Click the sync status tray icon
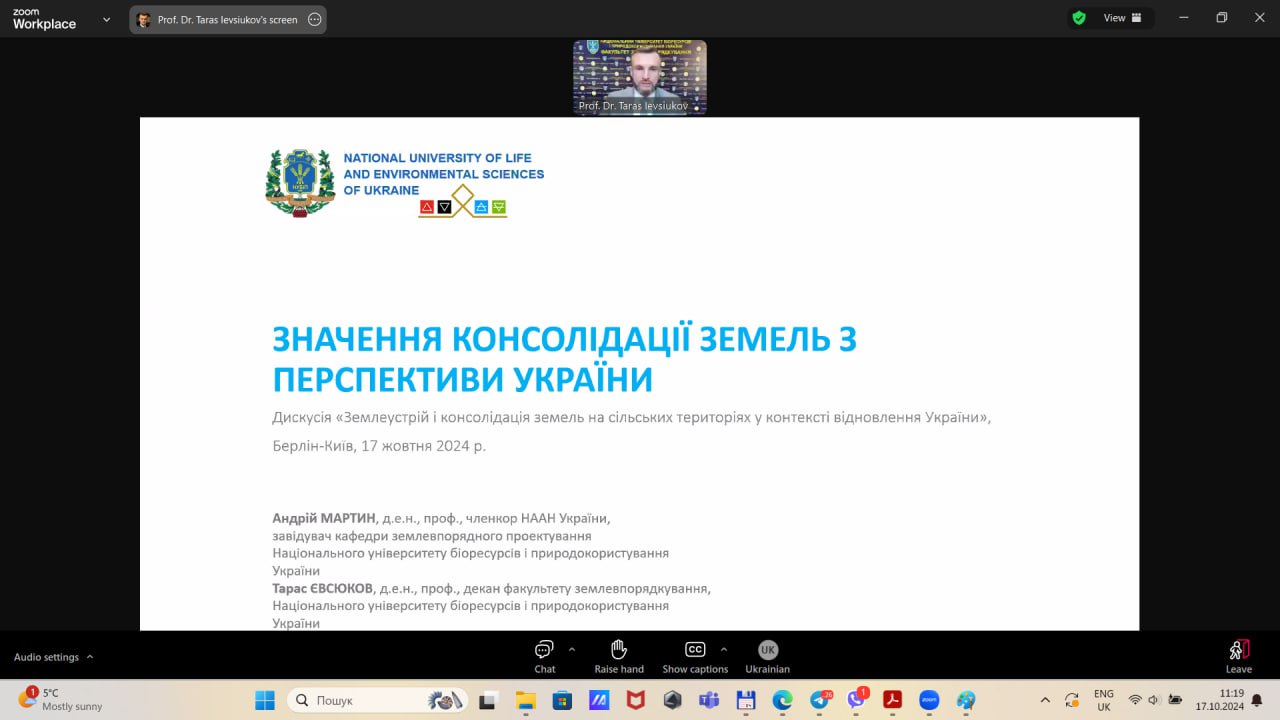 (1072, 700)
